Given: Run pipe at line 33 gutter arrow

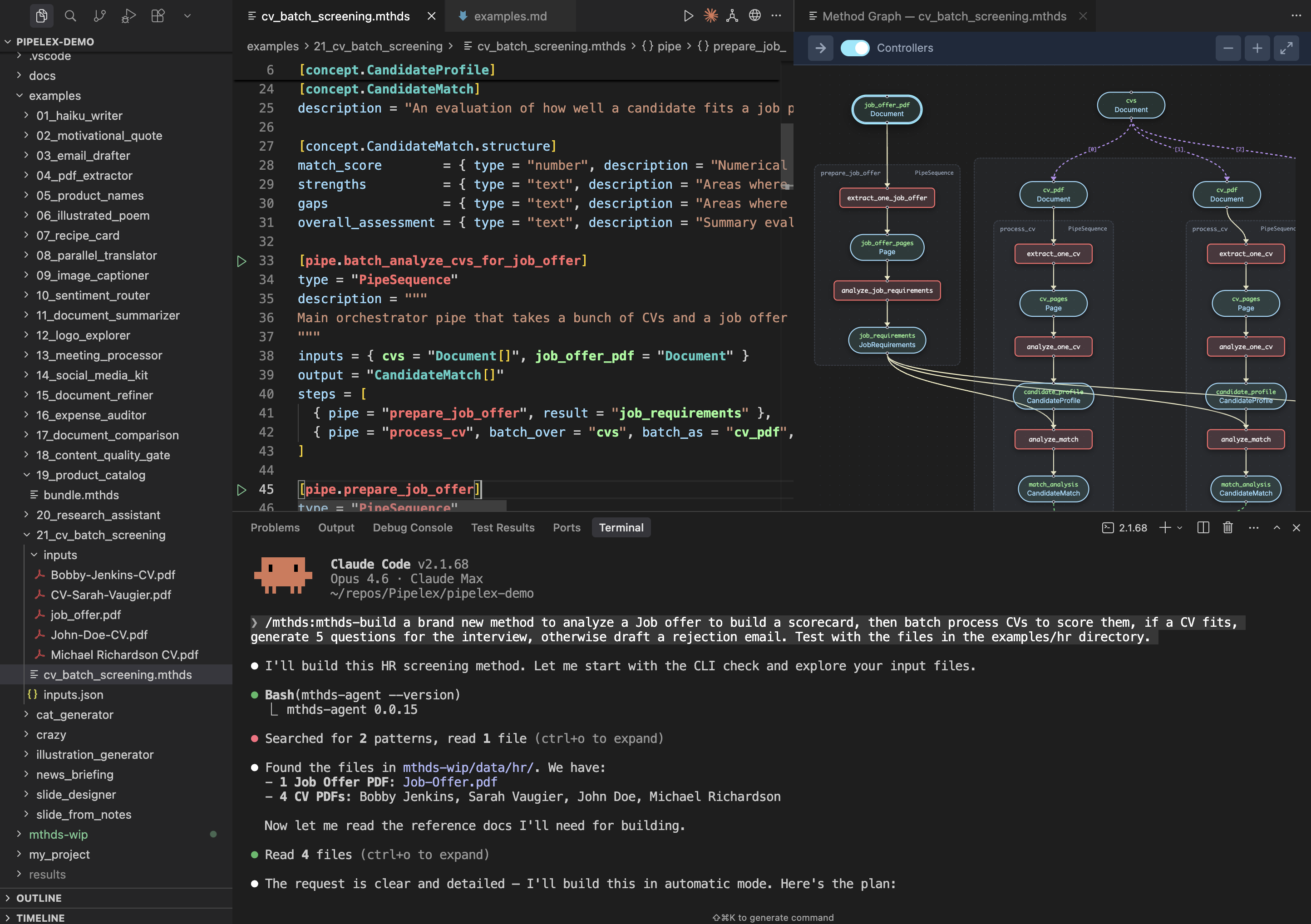Looking at the screenshot, I should click(241, 261).
